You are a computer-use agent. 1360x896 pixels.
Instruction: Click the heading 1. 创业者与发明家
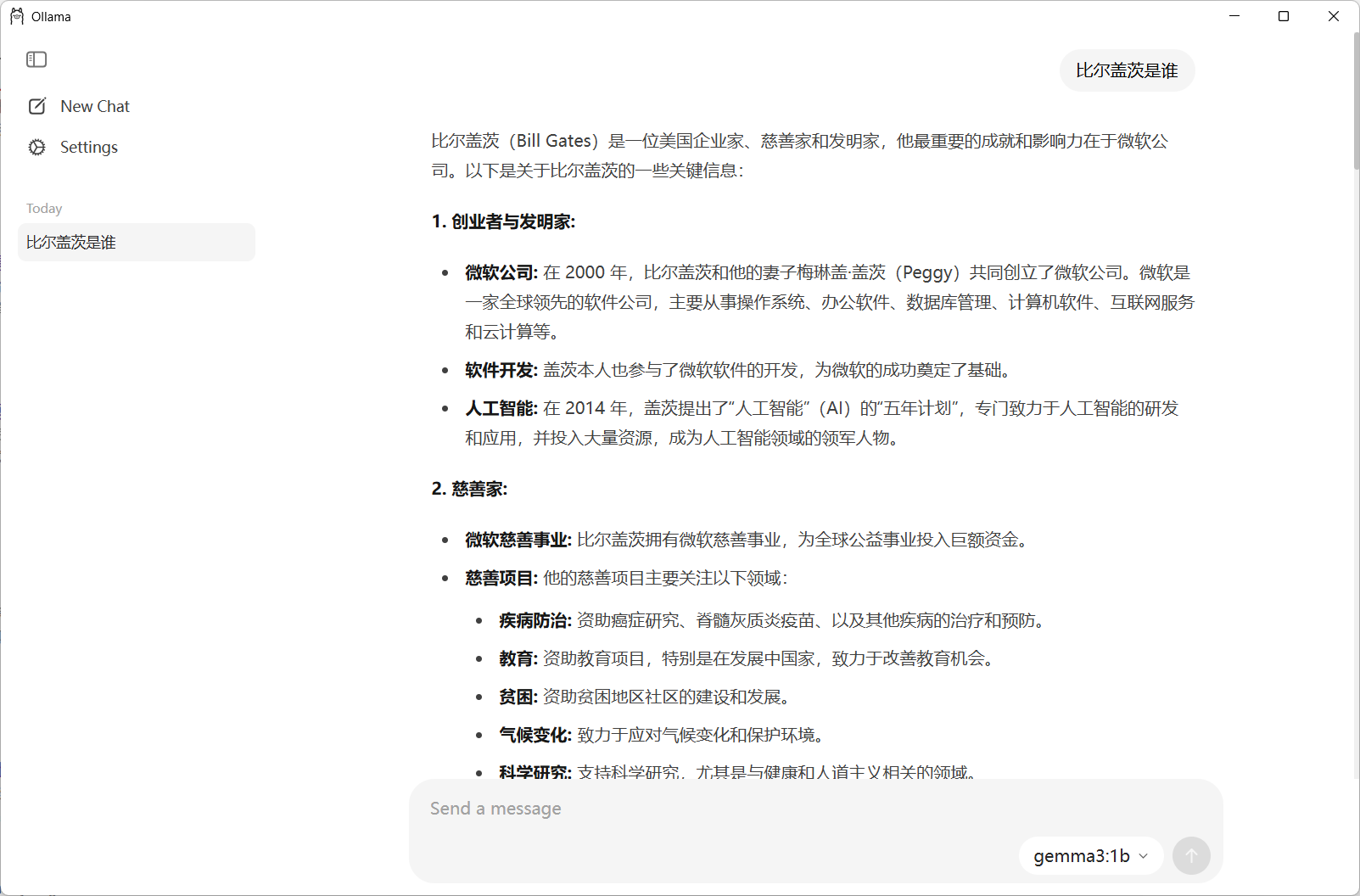(x=503, y=221)
